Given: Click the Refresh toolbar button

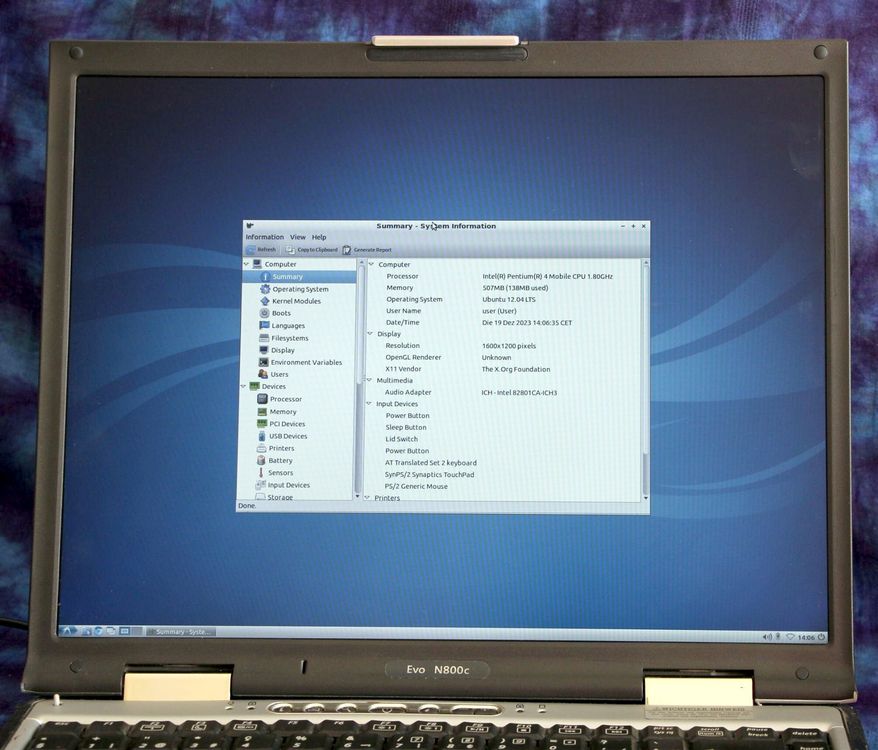Looking at the screenshot, I should pos(259,249).
